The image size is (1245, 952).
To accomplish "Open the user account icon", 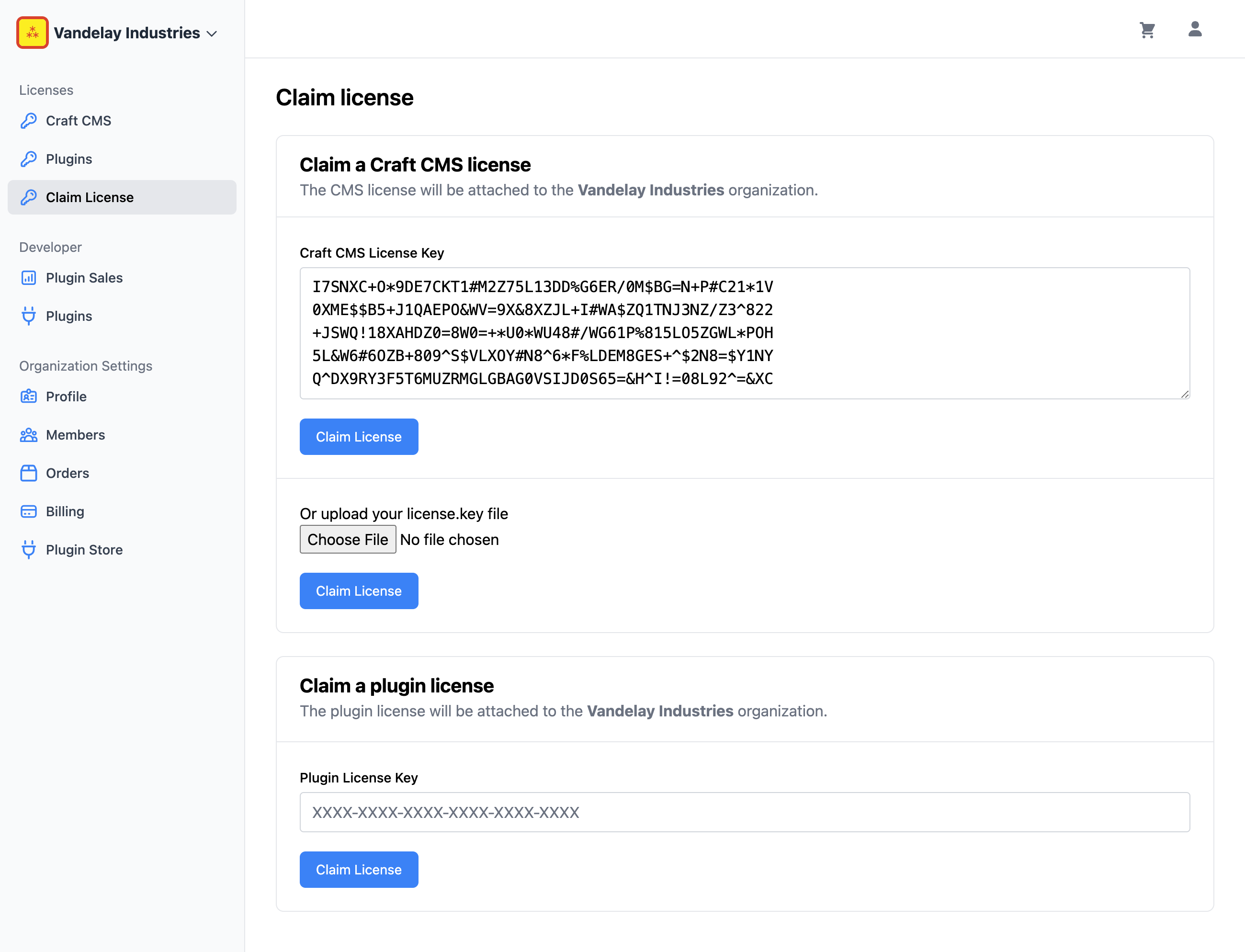I will [1195, 29].
